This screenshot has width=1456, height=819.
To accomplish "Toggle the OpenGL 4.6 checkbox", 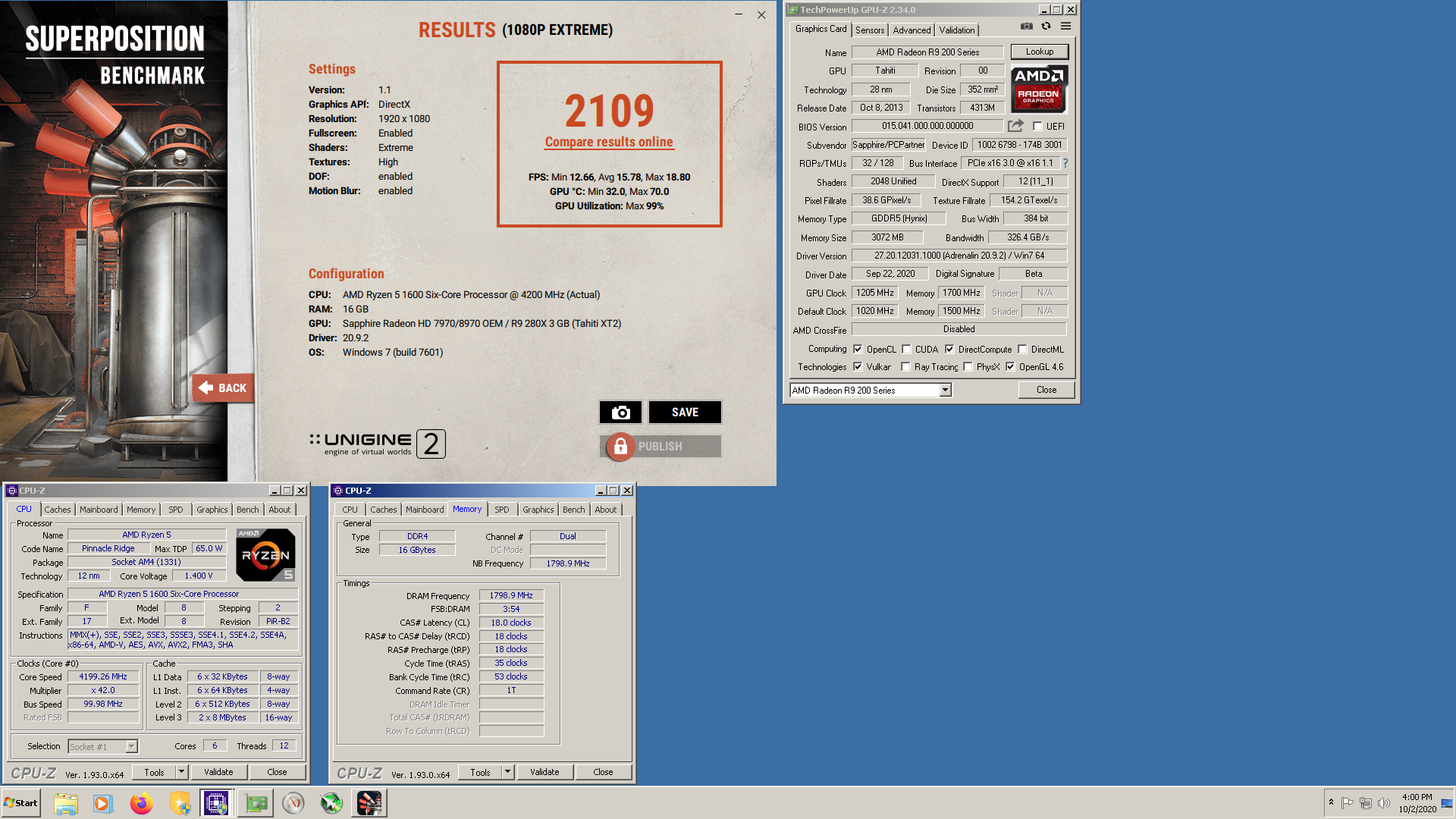I will click(x=1010, y=367).
